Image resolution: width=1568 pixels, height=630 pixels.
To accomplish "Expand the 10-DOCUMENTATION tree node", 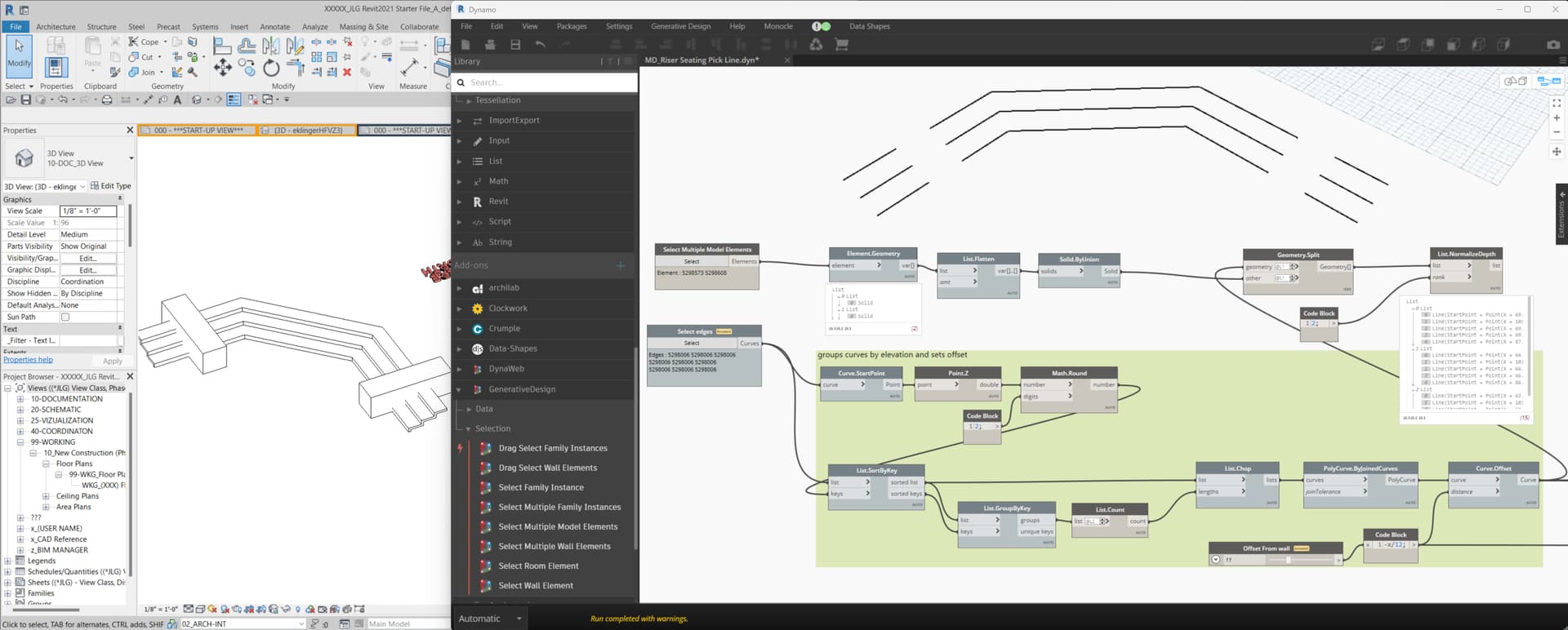I will [20, 399].
